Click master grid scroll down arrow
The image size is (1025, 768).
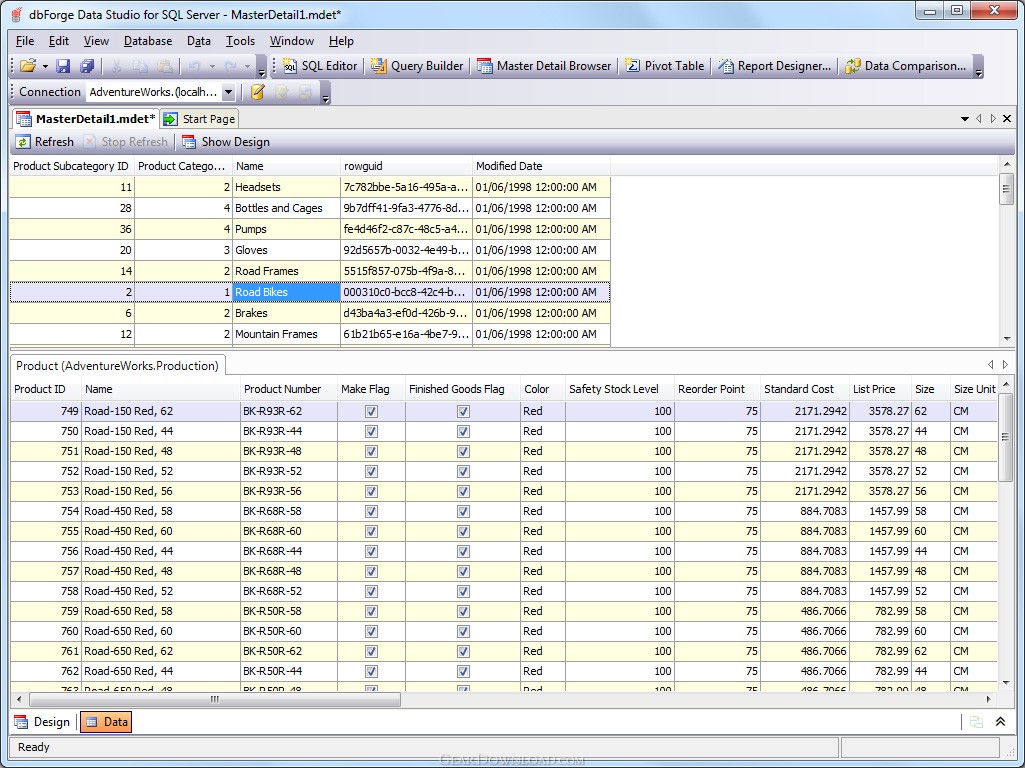[x=1007, y=339]
